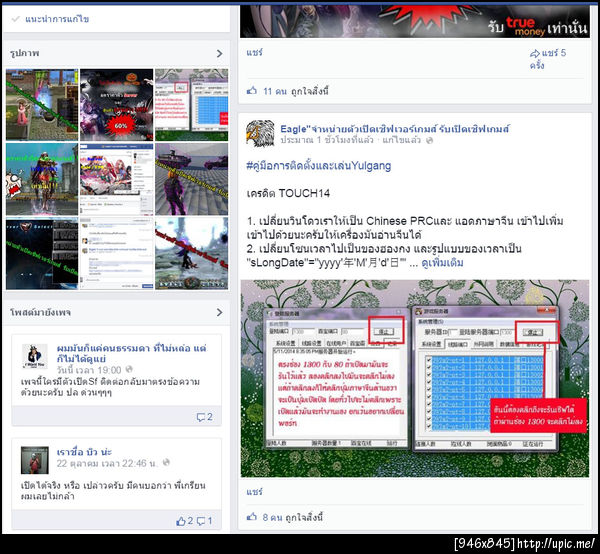Expand the post with ดูเพิ่มเติม
Viewport: 600px width, 554px height.
coord(442,263)
